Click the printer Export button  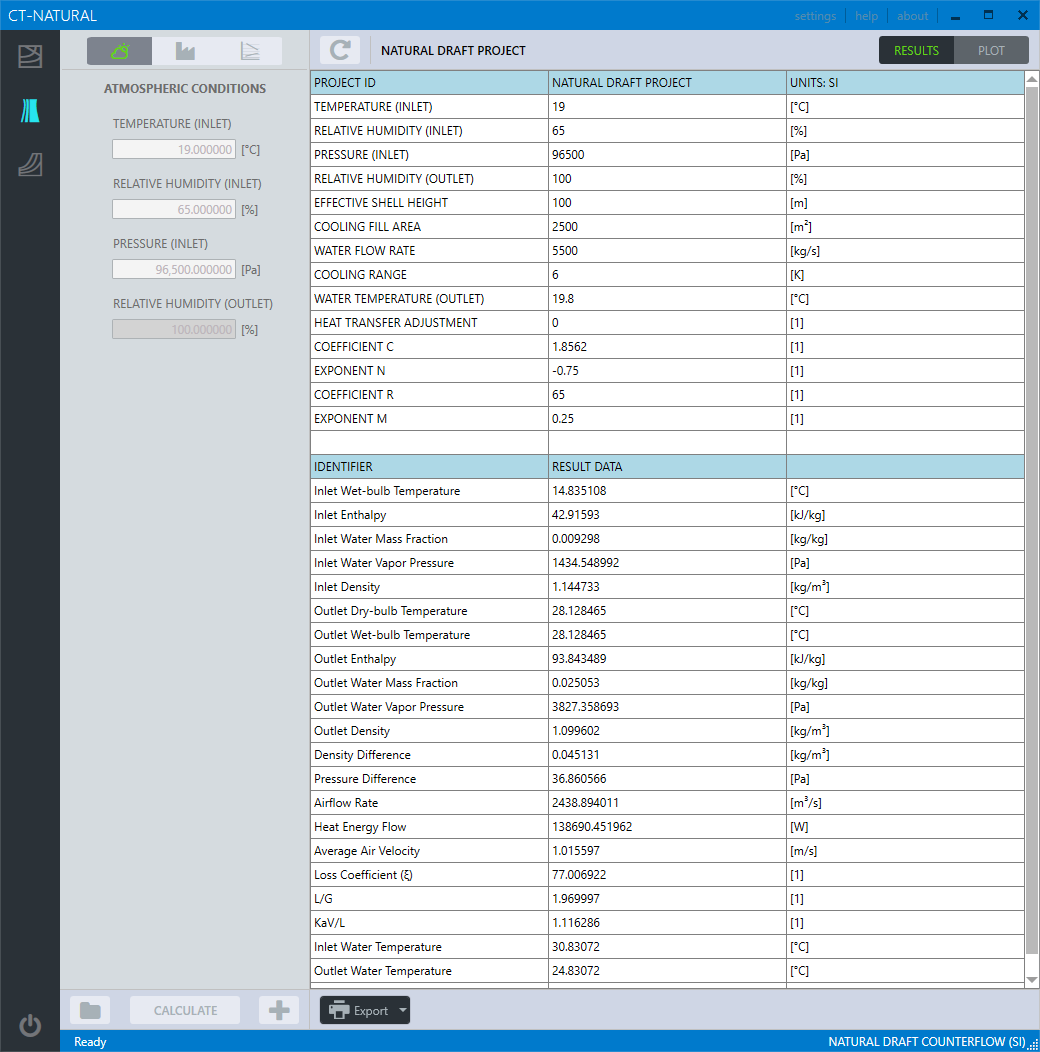358,1010
